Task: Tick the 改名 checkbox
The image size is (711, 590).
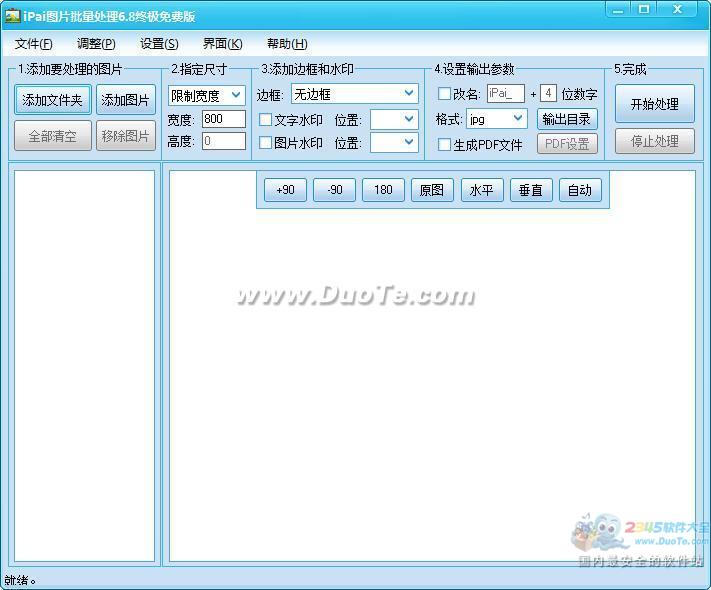Action: click(x=444, y=94)
